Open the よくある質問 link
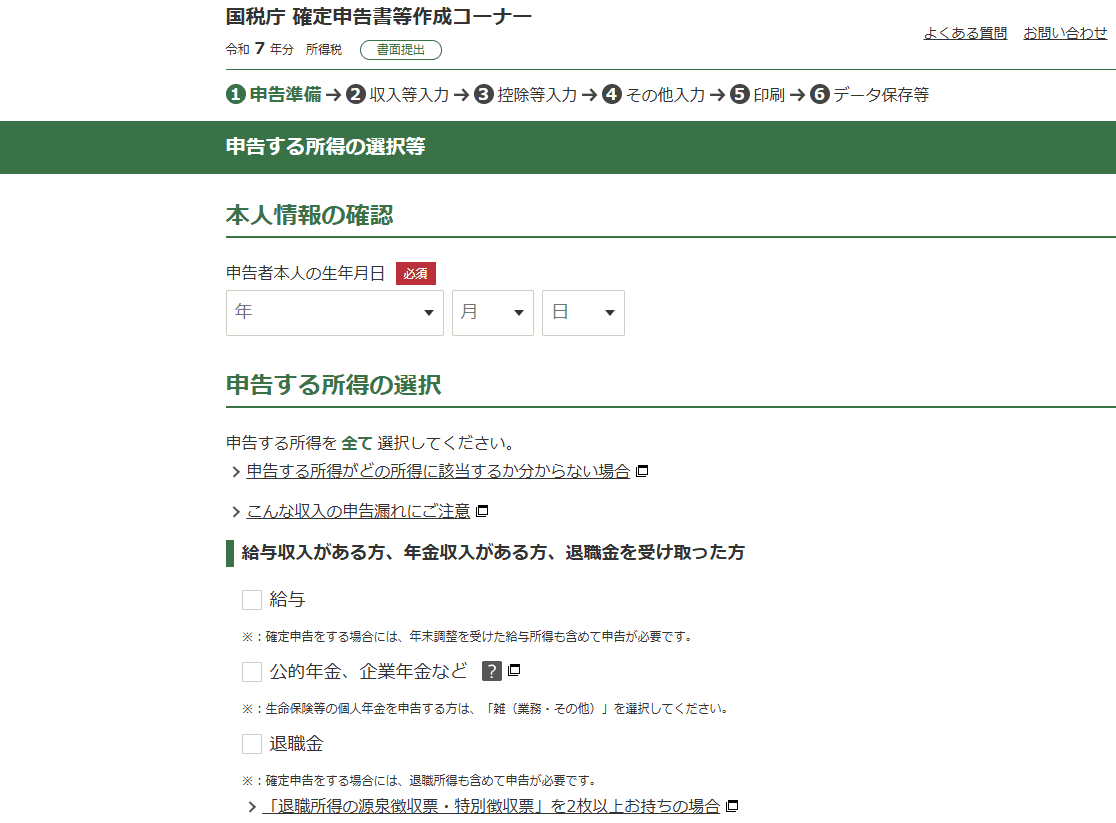1116x823 pixels. coord(965,33)
